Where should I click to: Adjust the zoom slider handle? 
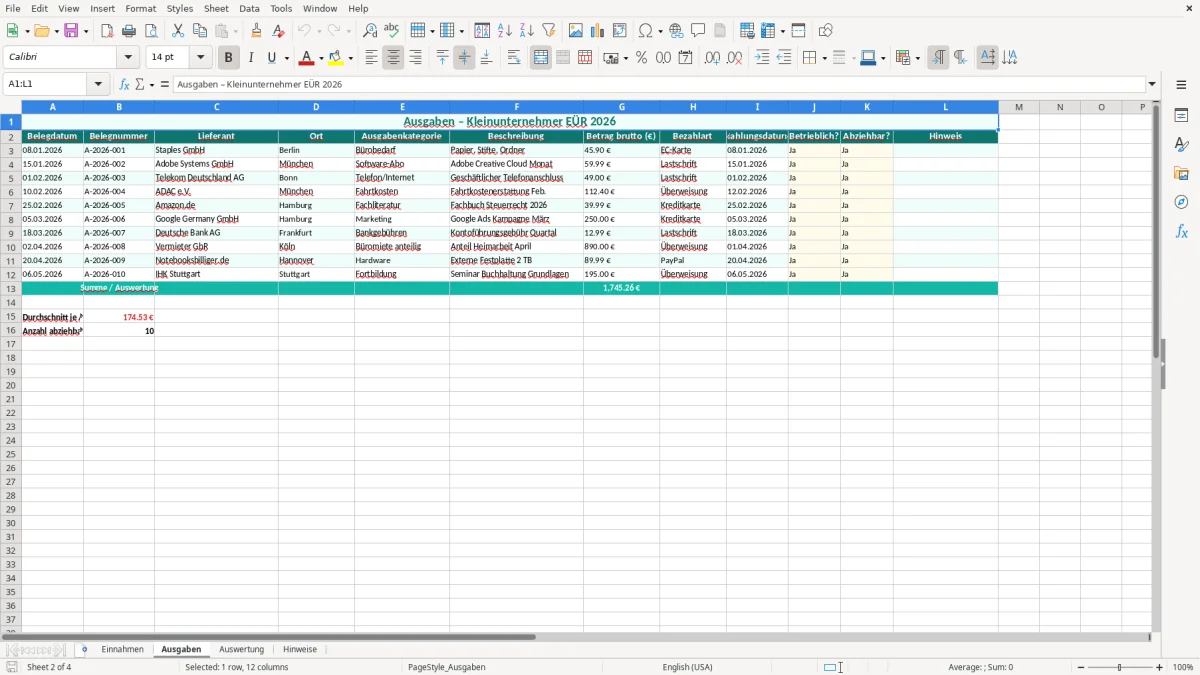point(1119,667)
